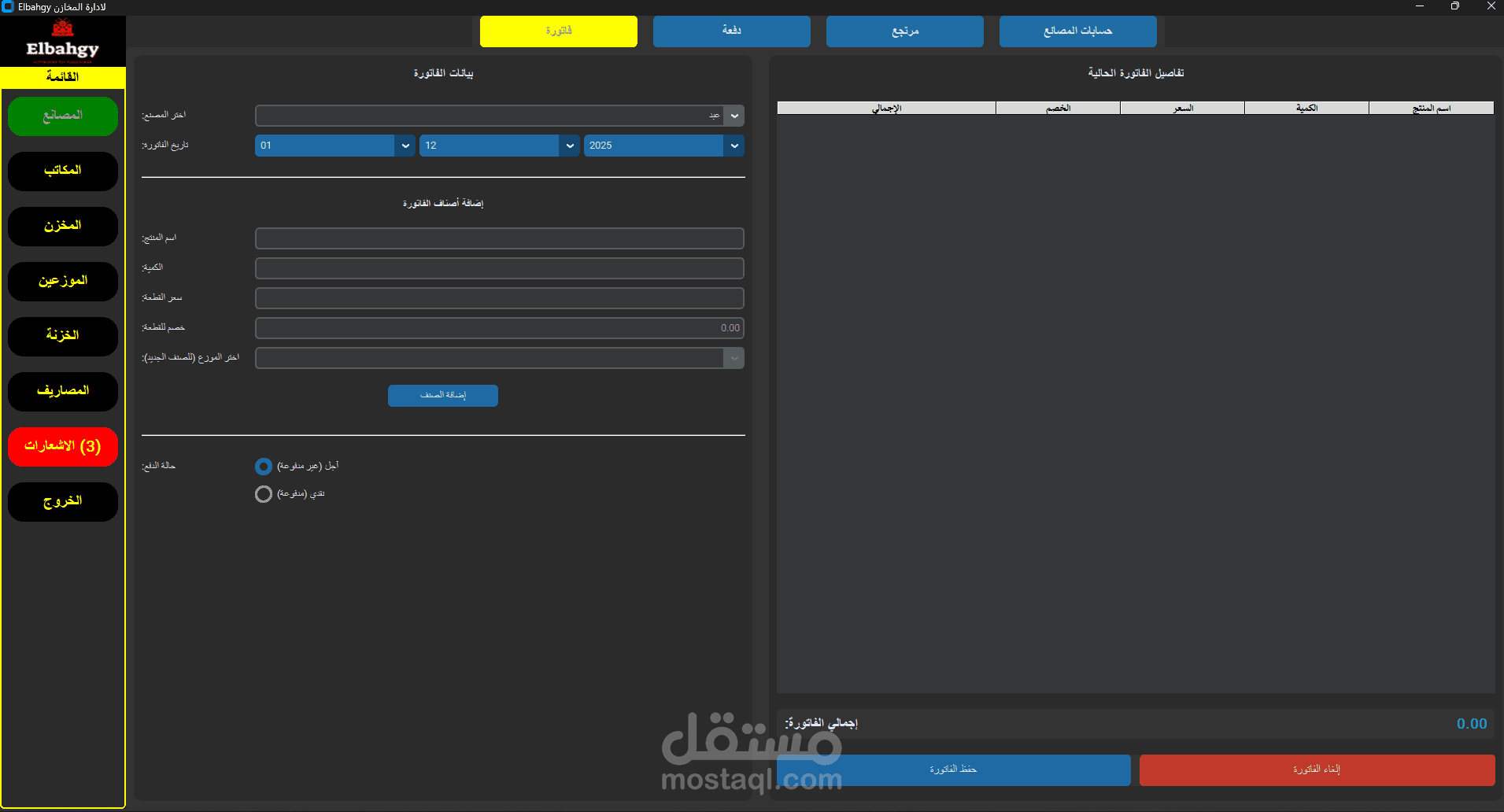Select the آجل (غير مدفوعة) payment option
The height and width of the screenshot is (812, 1504).
tap(263, 466)
